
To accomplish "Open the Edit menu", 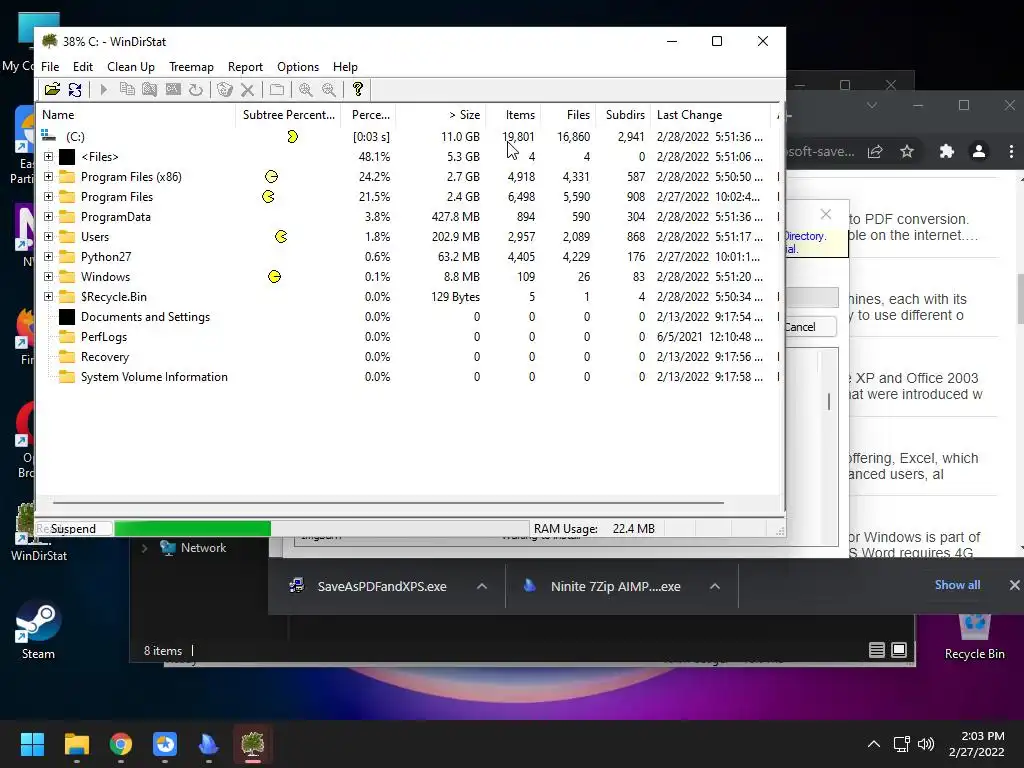I will click(83, 67).
